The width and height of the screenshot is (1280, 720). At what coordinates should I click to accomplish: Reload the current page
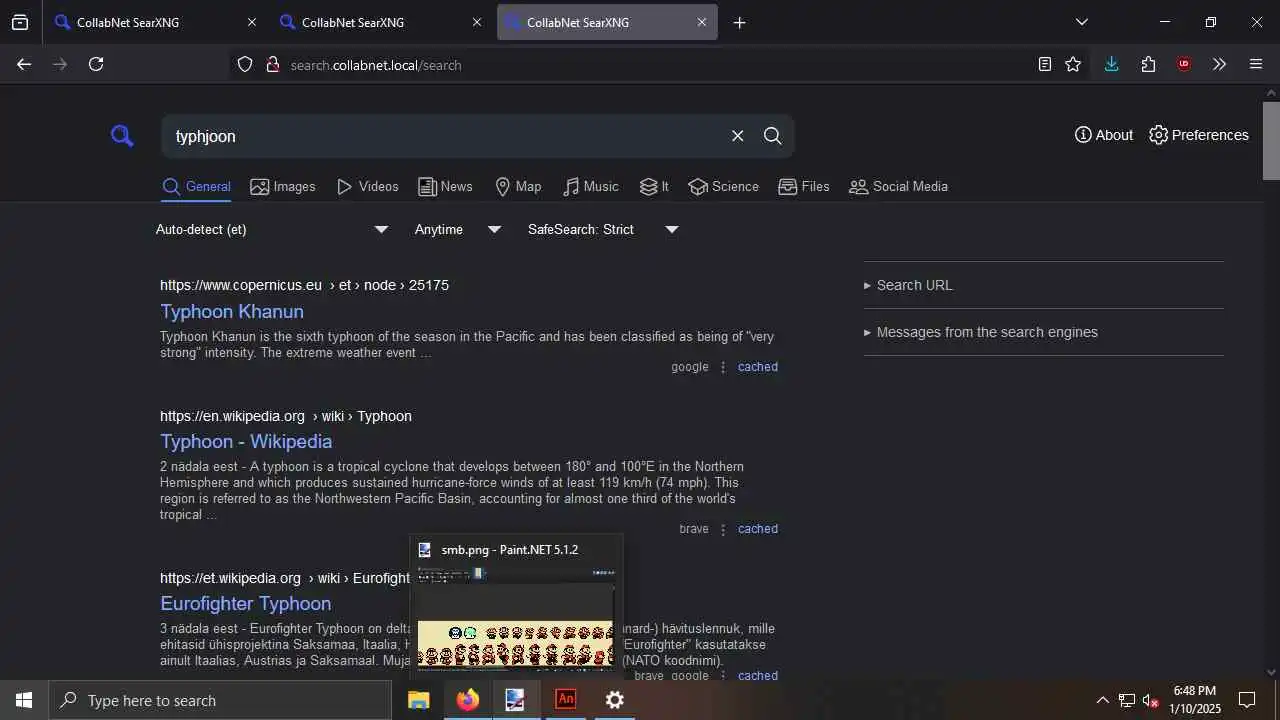[96, 64]
